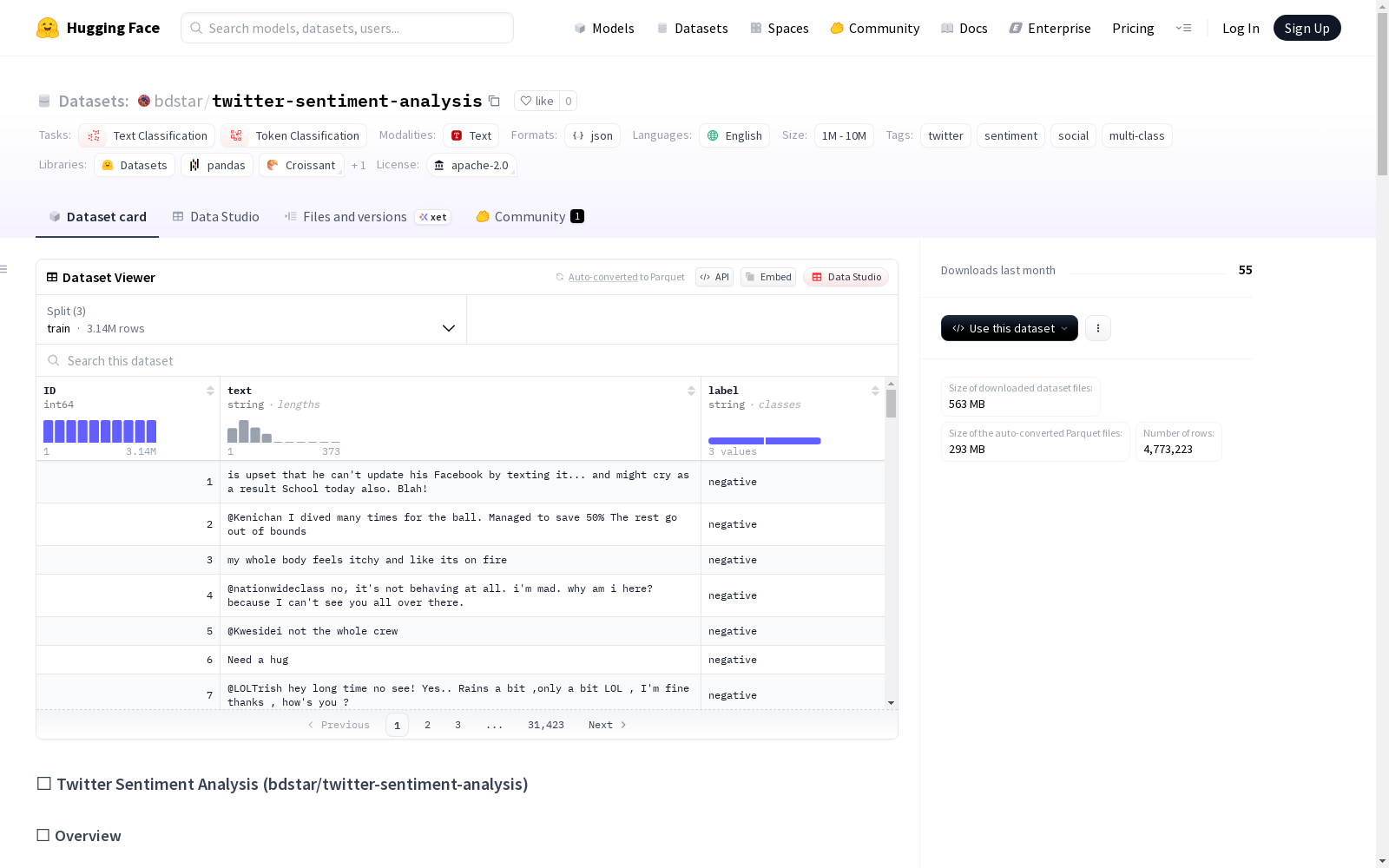The width and height of the screenshot is (1389, 868).
Task: Open Docs in the top navigation
Action: pyautogui.click(x=964, y=28)
